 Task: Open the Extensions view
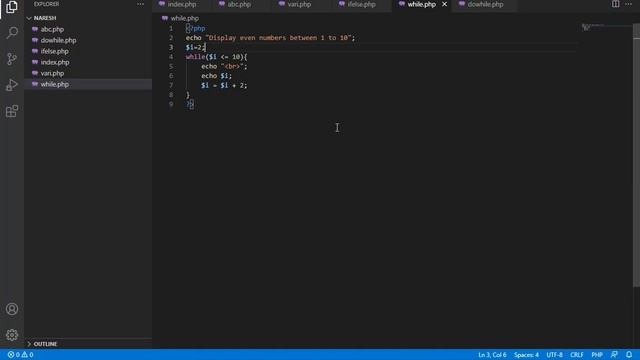(12, 111)
